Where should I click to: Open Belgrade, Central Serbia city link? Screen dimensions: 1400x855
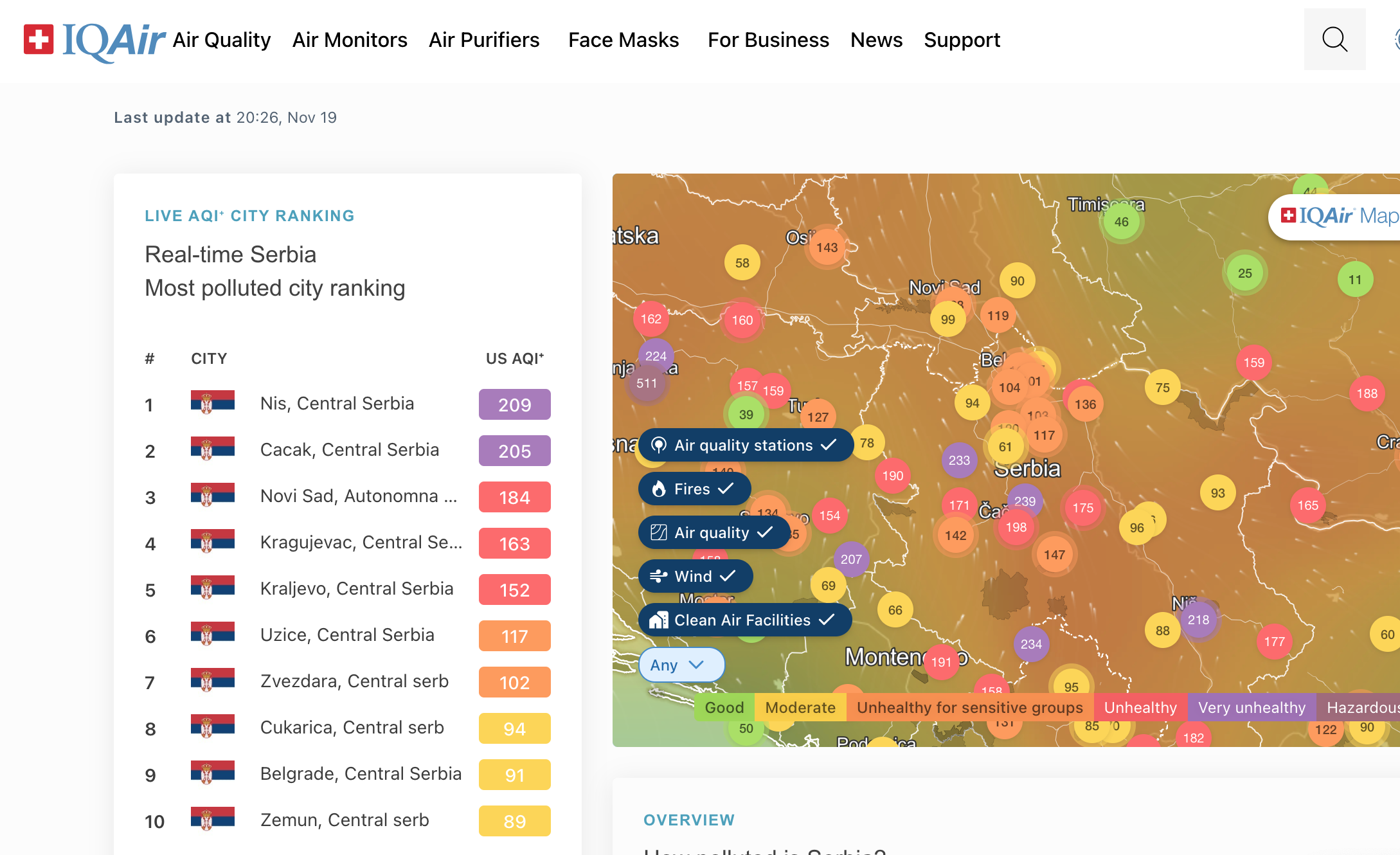point(361,773)
